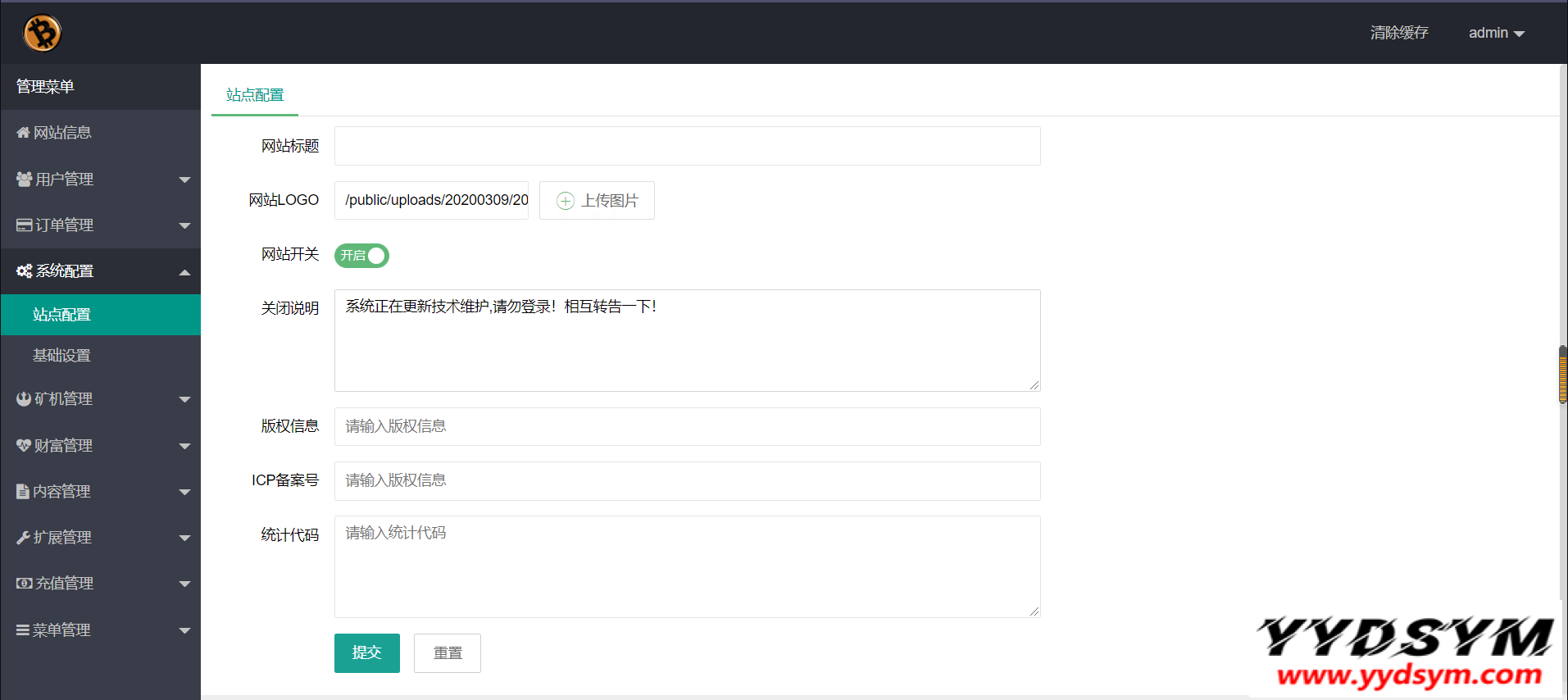The height and width of the screenshot is (700, 1568).
Task: Expand the 充值管理 menu arrow
Action: point(184,584)
